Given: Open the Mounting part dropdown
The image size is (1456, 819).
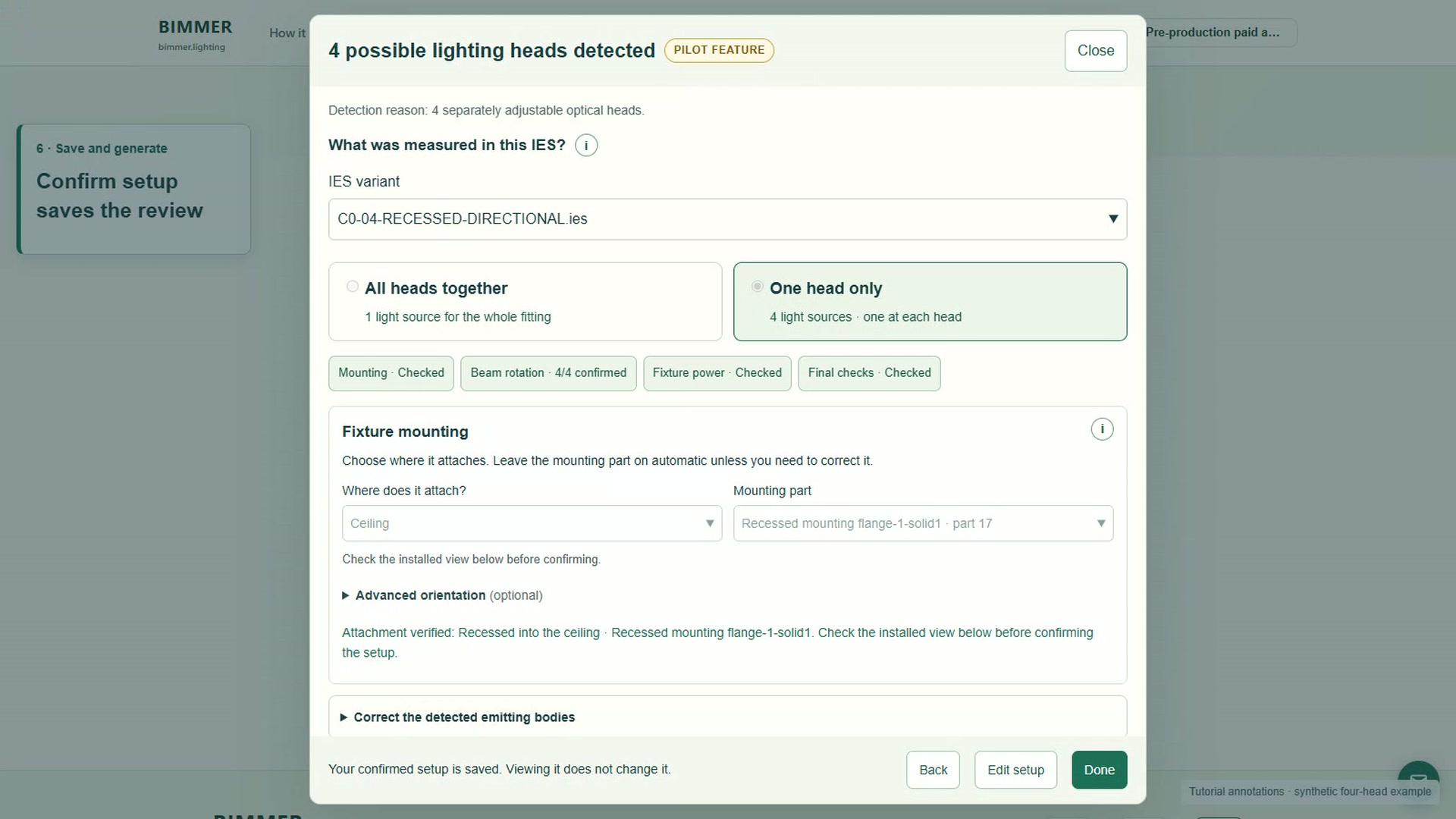Looking at the screenshot, I should pyautogui.click(x=923, y=523).
